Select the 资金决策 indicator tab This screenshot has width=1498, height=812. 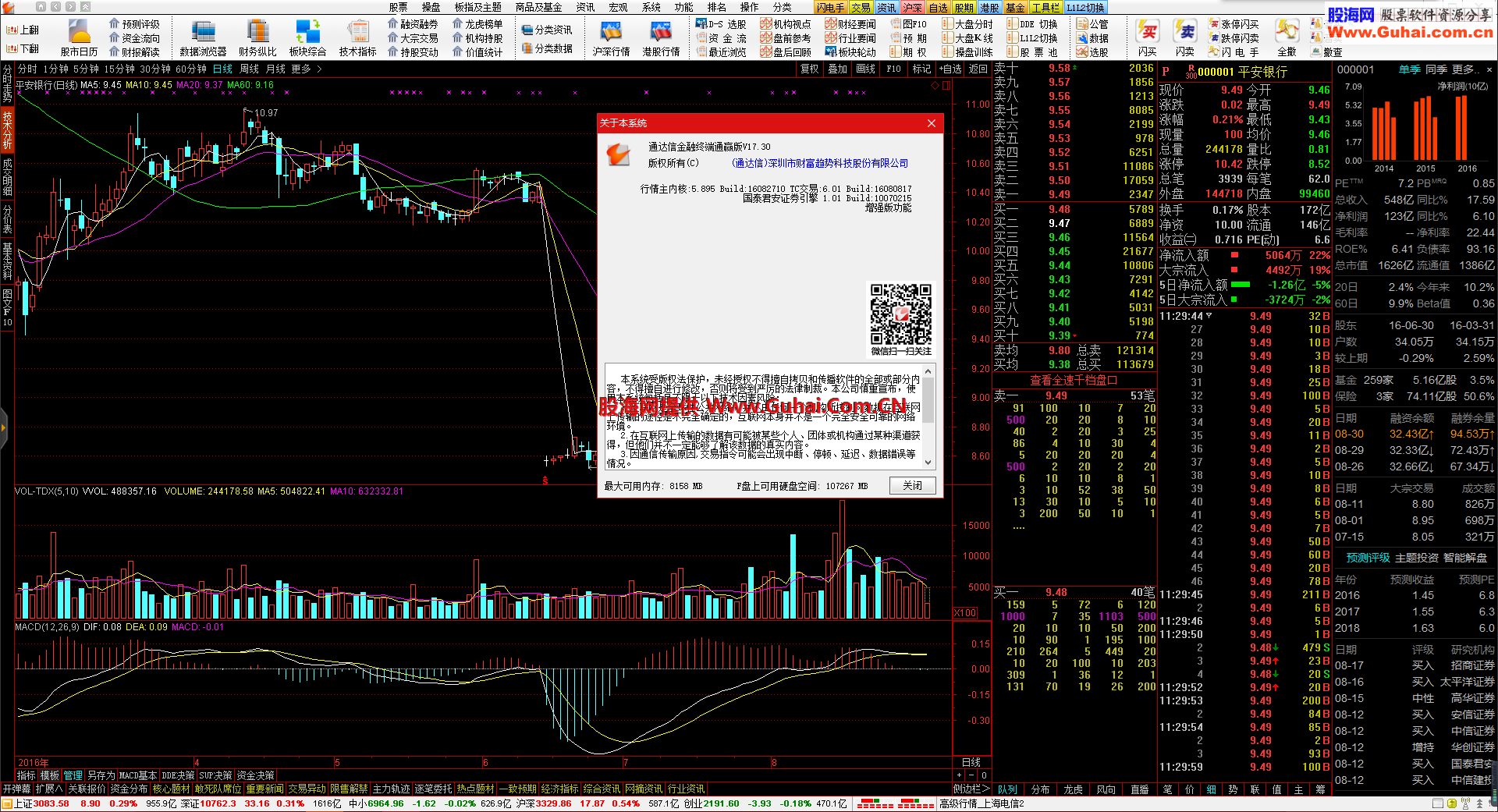click(x=256, y=775)
